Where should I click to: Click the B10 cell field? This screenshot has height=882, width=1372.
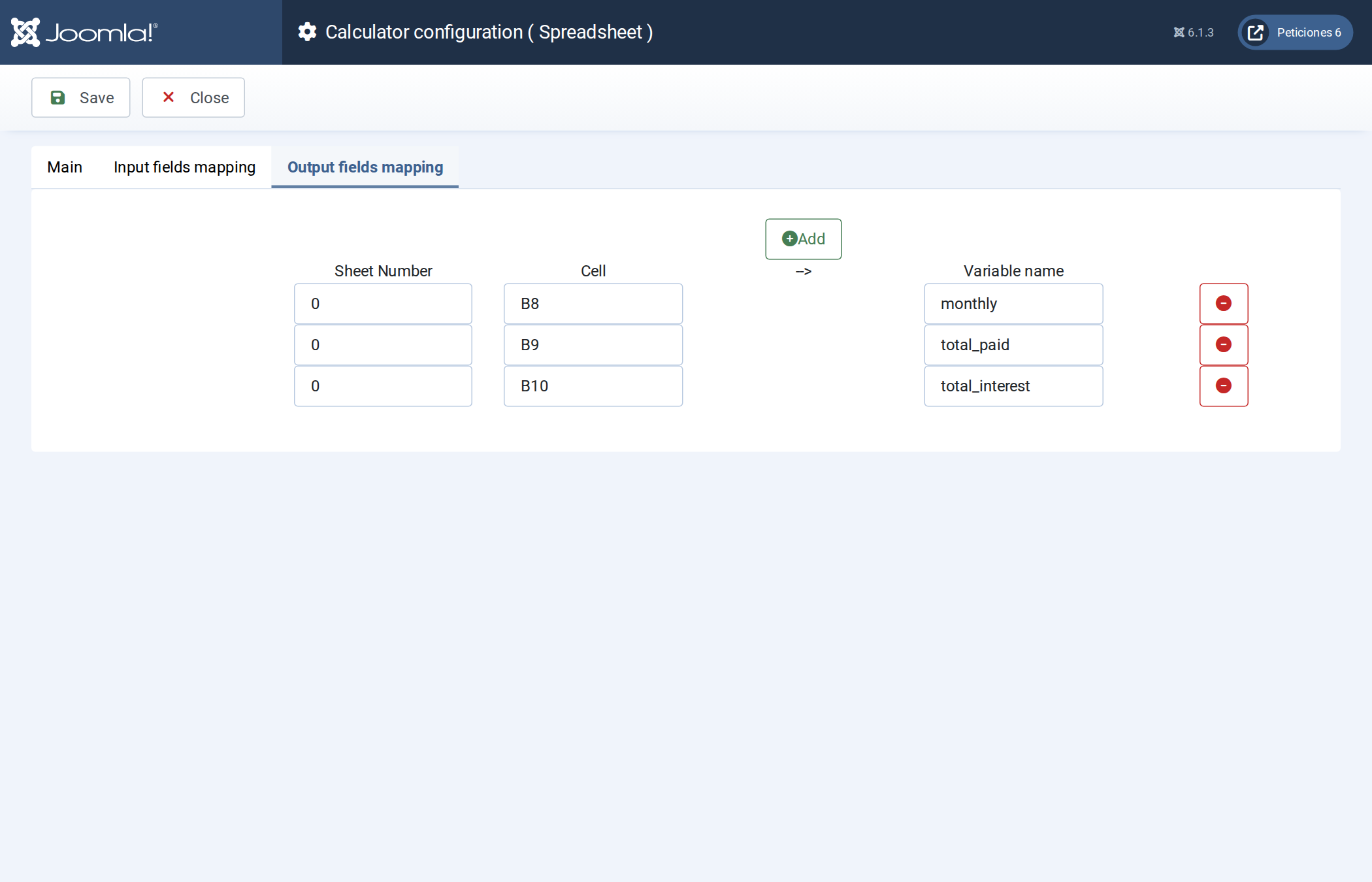click(x=593, y=386)
